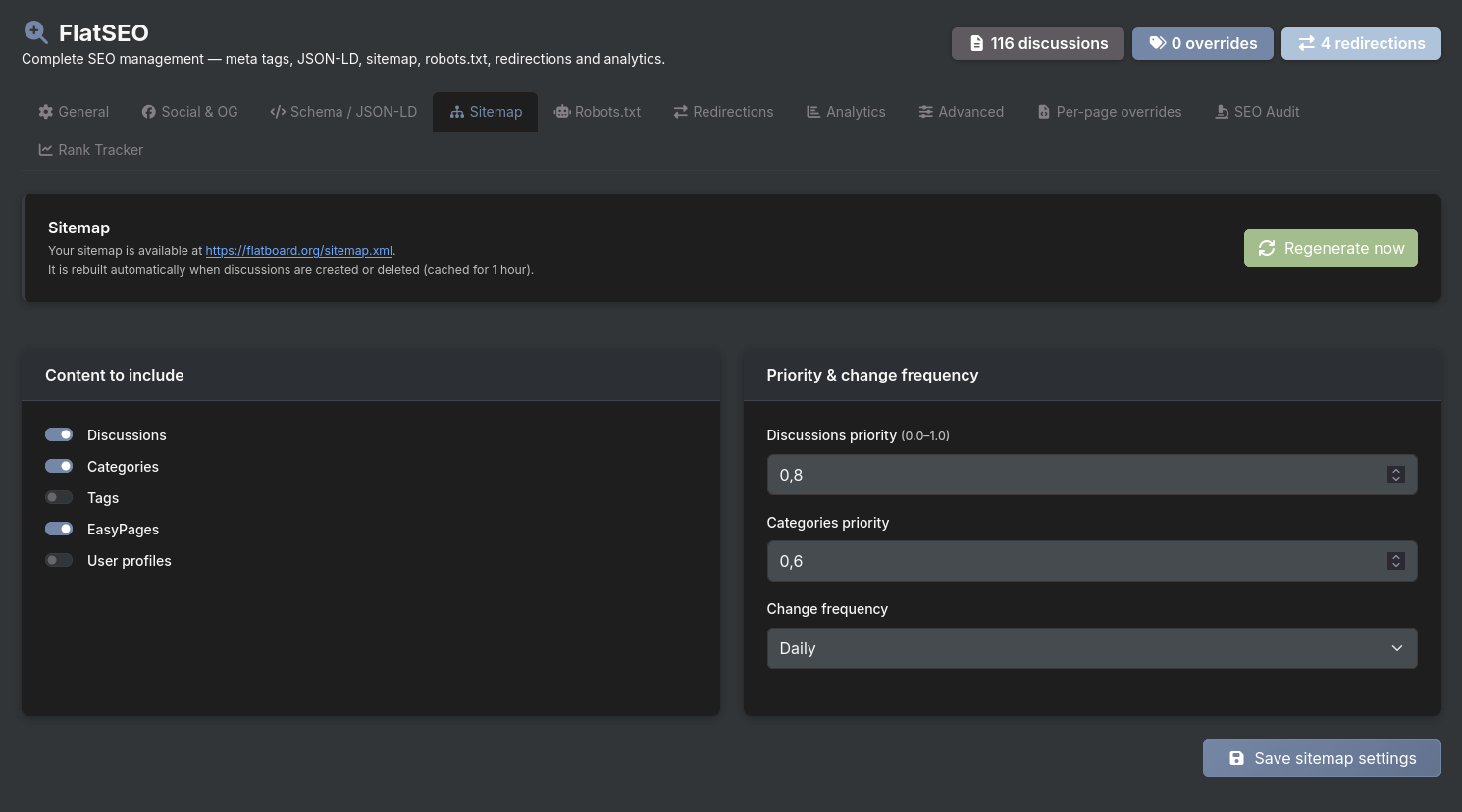Click the Categories priority input field
The width and height of the screenshot is (1462, 812).
click(x=1074, y=561)
